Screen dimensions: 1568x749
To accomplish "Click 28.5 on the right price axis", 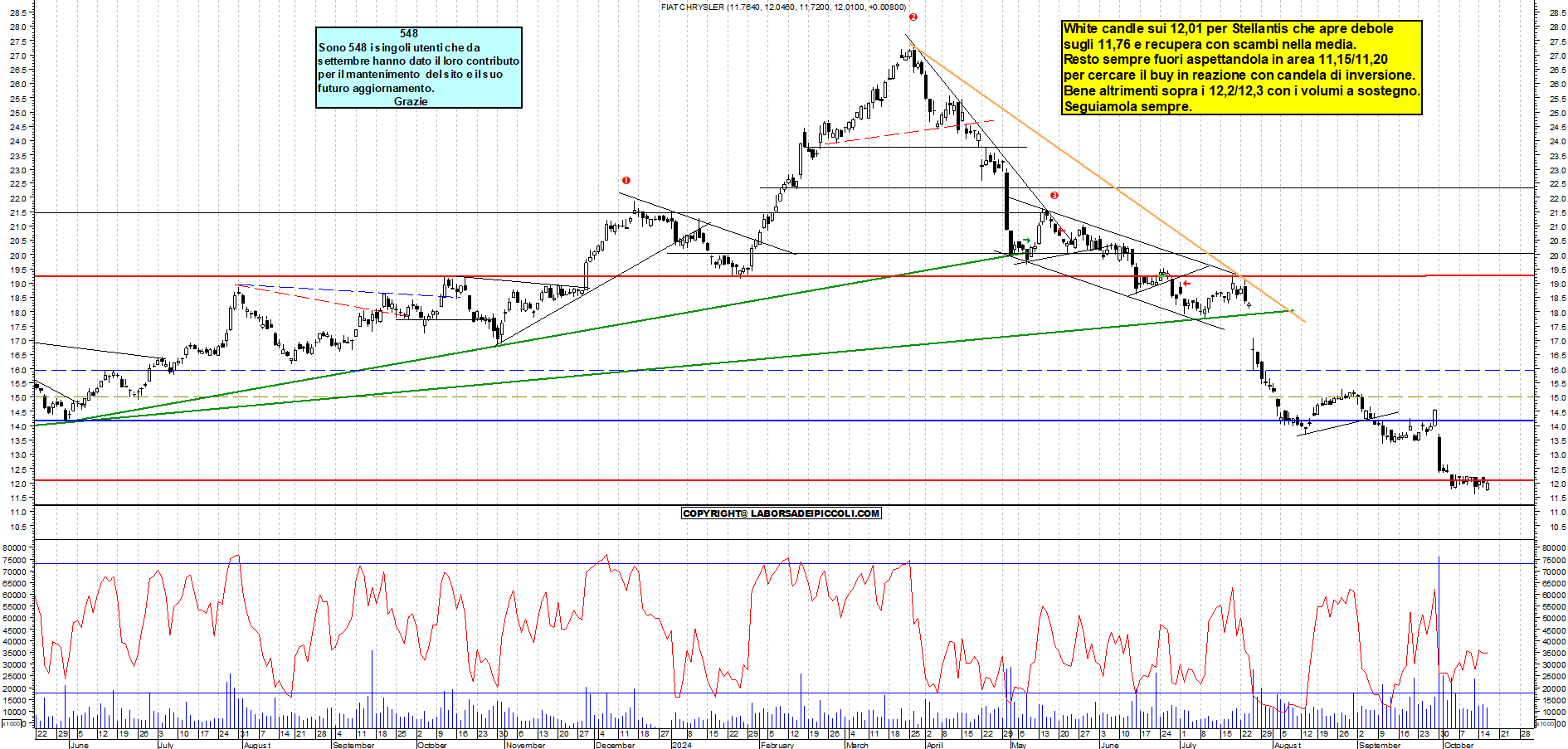I will (1557, 12).
